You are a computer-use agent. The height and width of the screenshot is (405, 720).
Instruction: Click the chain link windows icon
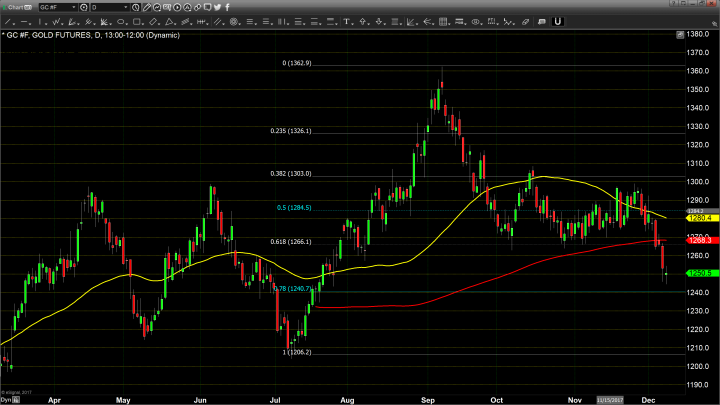(x=197, y=7)
